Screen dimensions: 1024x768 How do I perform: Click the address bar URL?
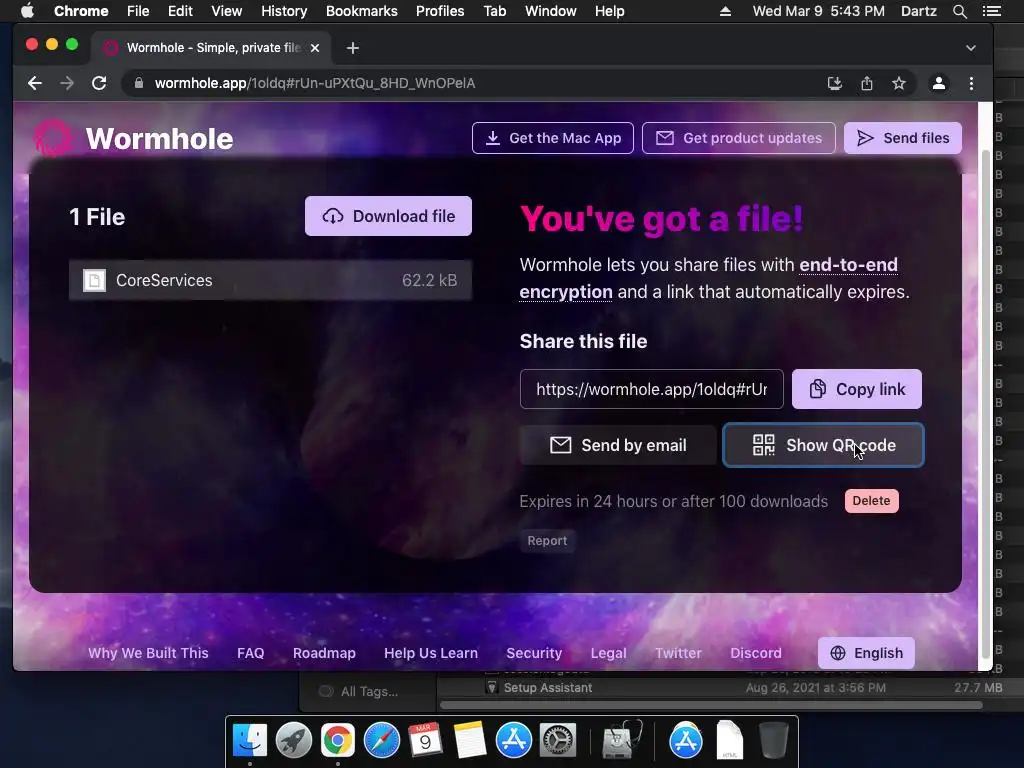315,83
